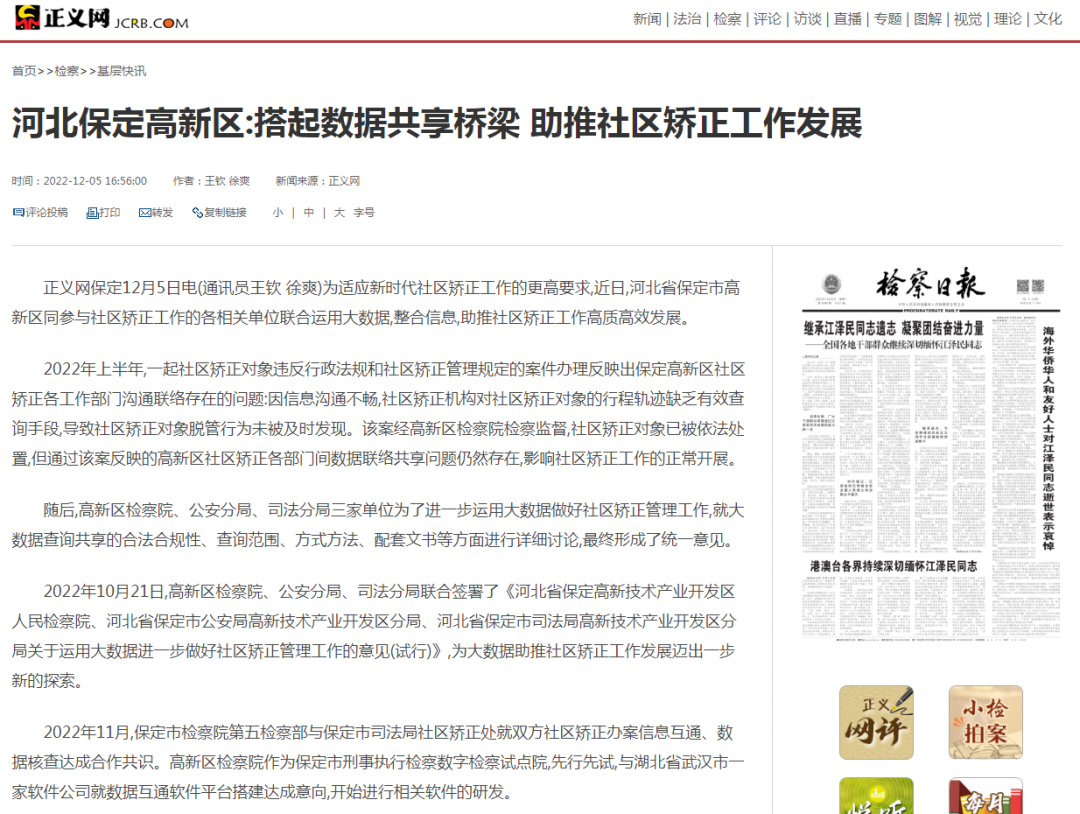The image size is (1080, 814).
Task: Open the 直播 navigation menu item
Action: coord(847,19)
